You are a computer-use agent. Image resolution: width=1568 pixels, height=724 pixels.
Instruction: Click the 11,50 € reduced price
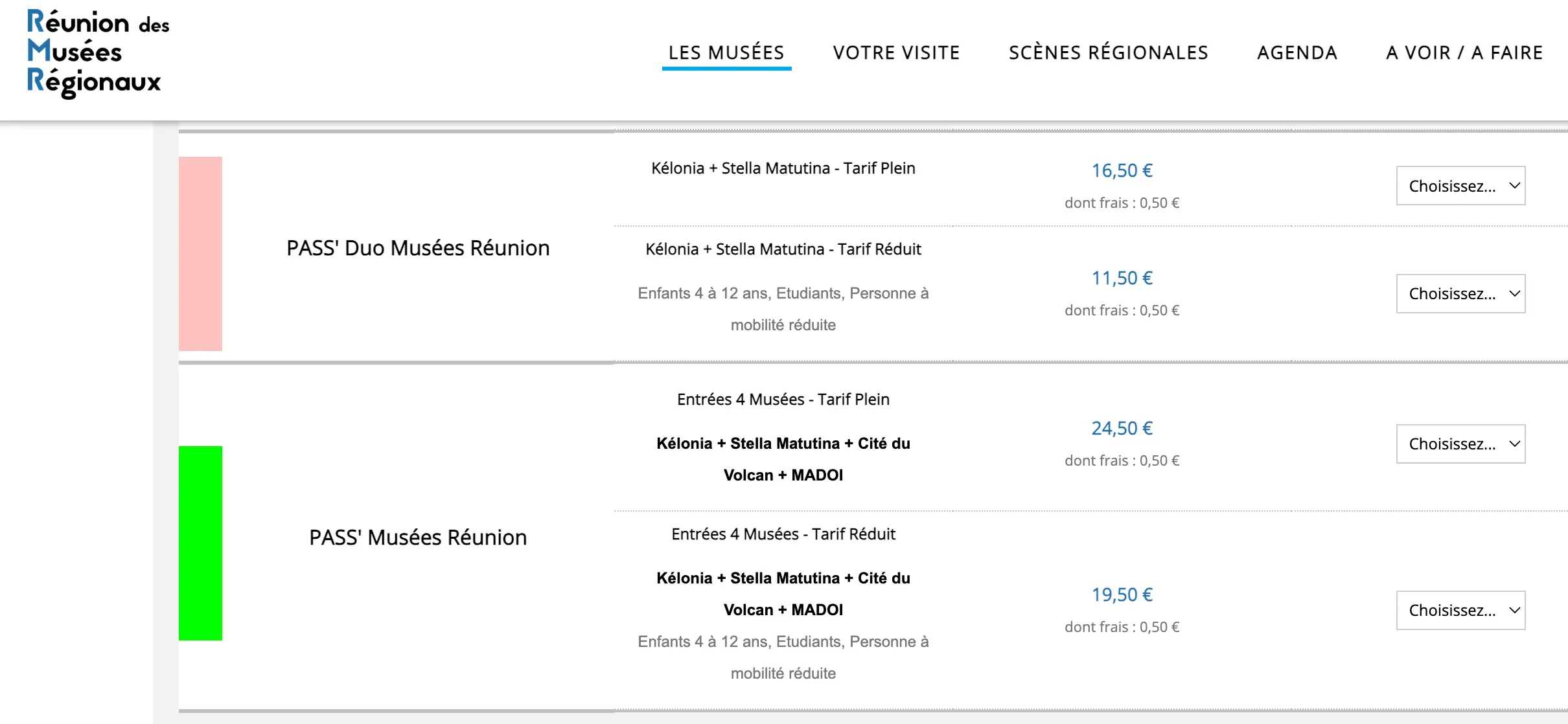pyautogui.click(x=1122, y=278)
